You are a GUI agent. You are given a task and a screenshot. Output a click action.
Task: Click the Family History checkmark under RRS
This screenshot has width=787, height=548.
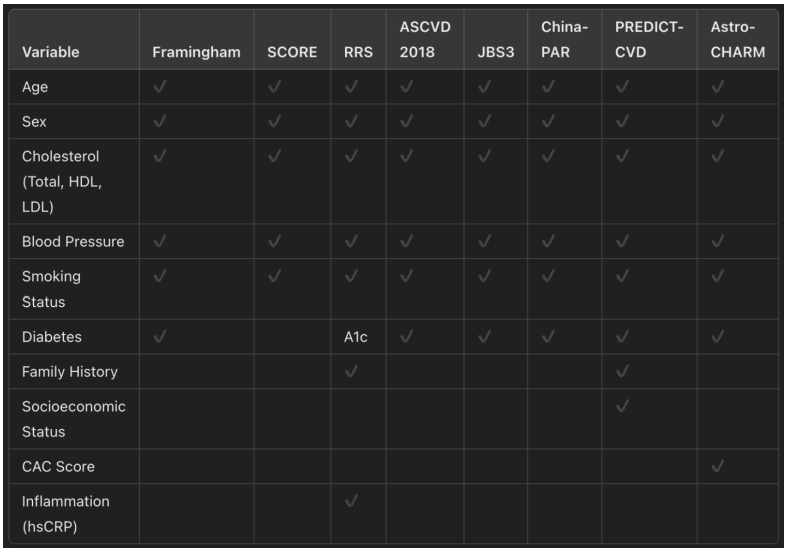(350, 371)
